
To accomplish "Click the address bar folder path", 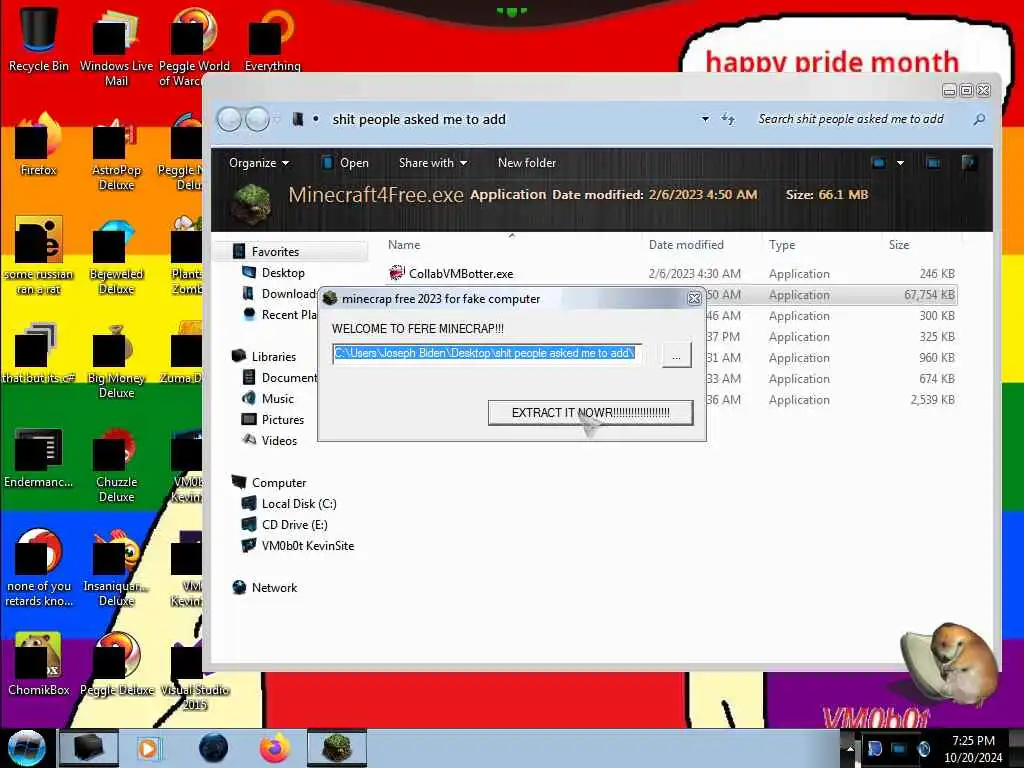I will coord(419,120).
